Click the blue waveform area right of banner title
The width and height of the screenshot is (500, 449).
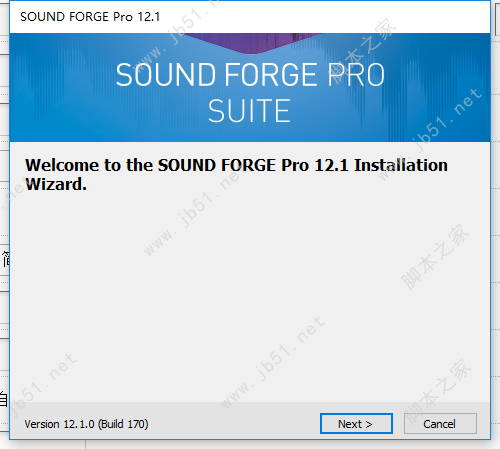click(438, 87)
